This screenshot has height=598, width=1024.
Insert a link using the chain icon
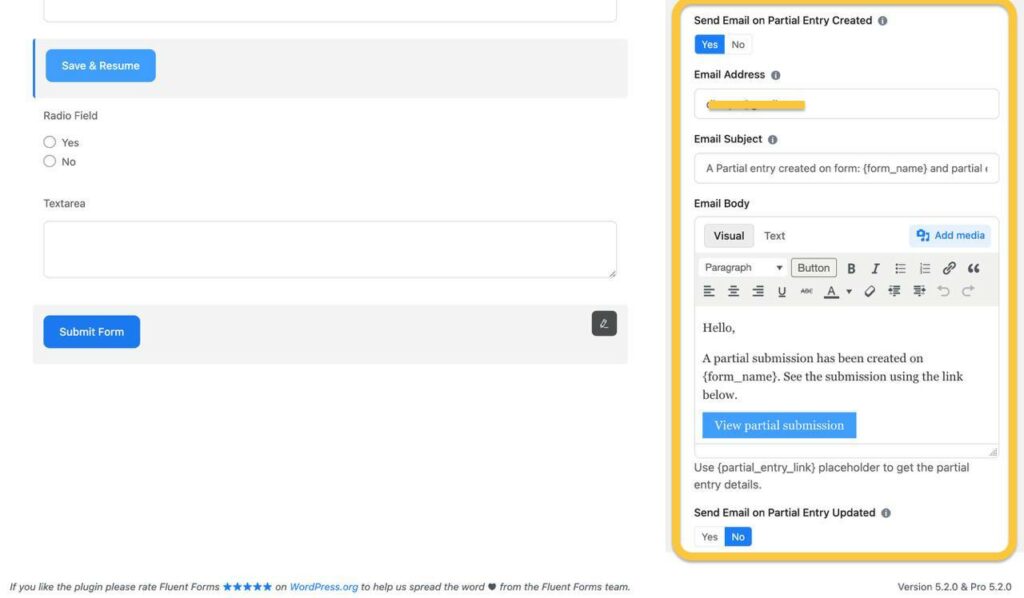tap(949, 268)
